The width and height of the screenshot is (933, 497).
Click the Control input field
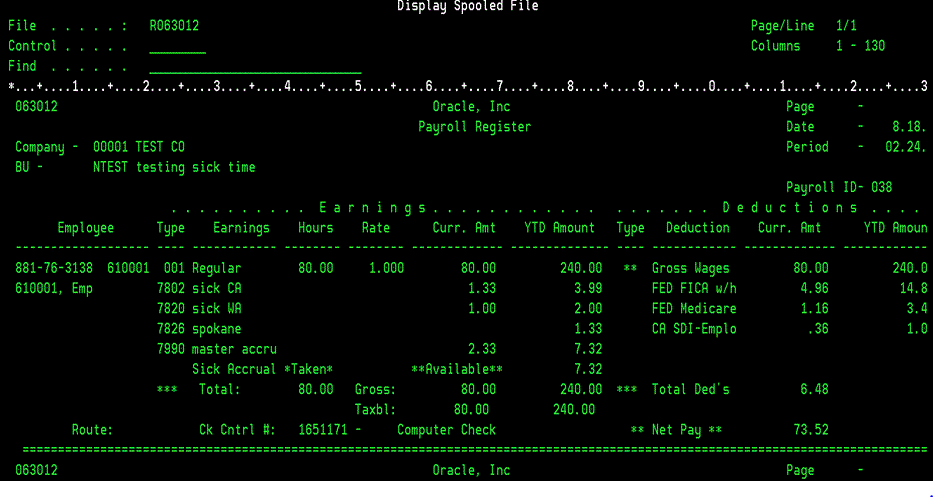tap(177, 46)
